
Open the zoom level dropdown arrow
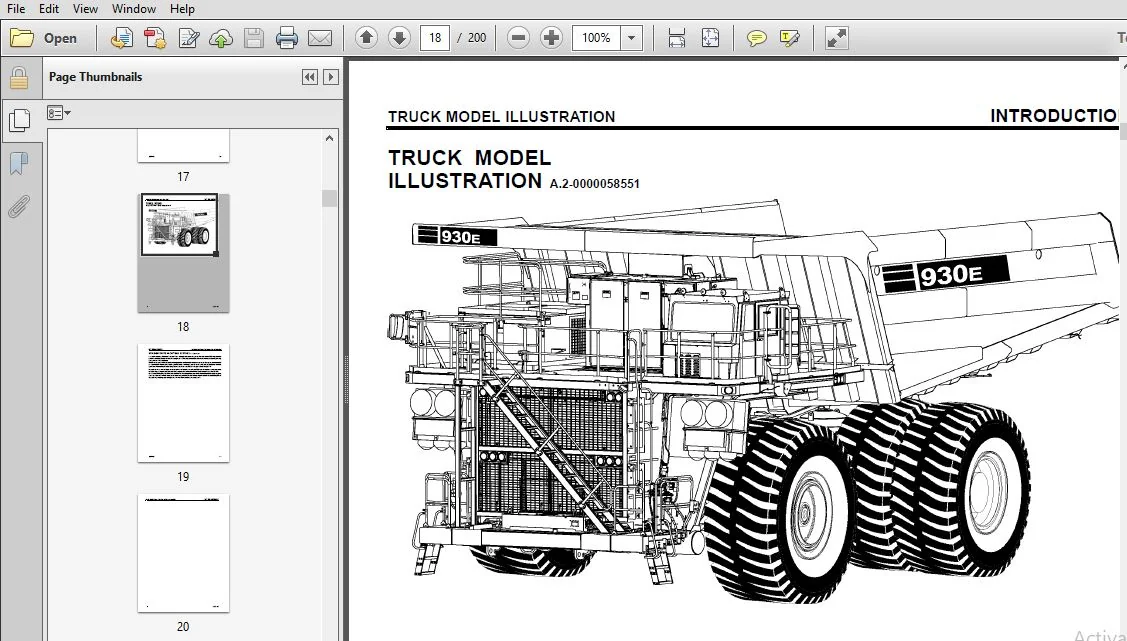(x=631, y=37)
